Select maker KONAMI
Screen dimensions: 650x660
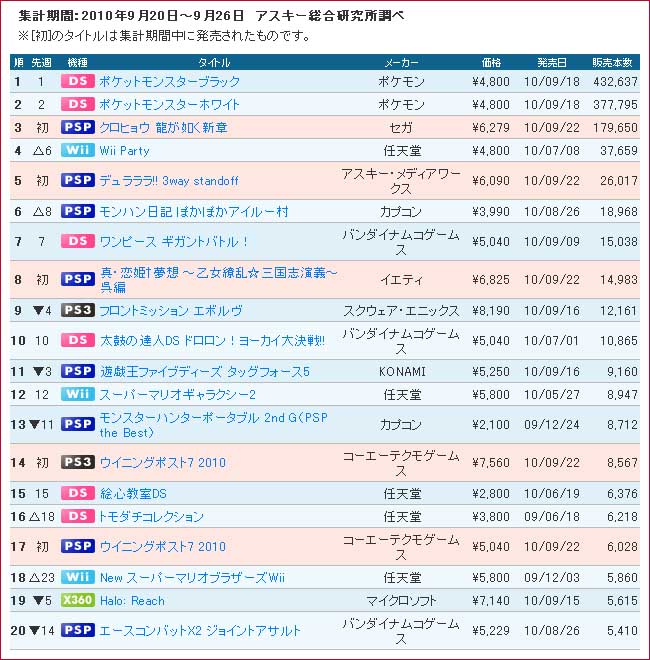pyautogui.click(x=402, y=372)
